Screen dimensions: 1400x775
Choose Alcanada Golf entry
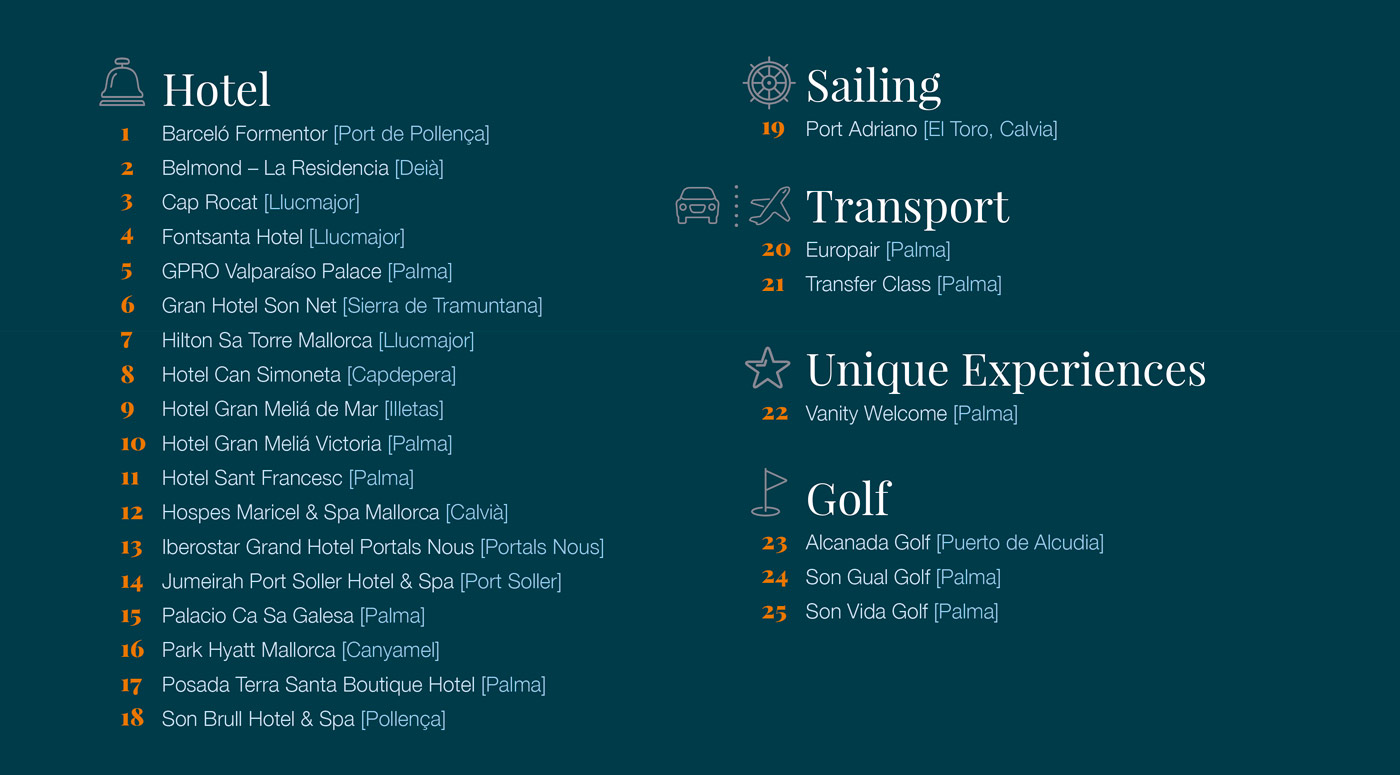(954, 543)
